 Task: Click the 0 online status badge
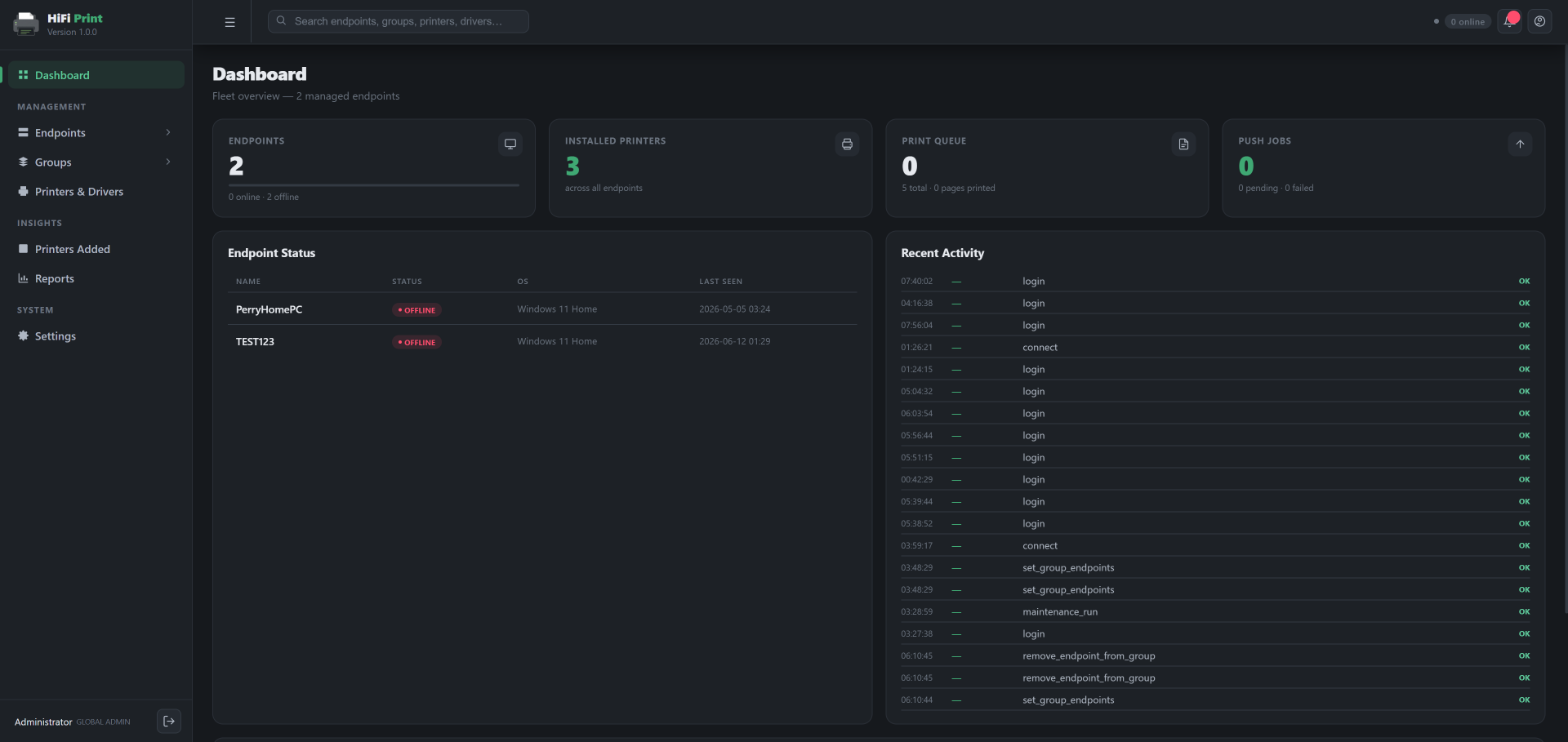tap(1468, 22)
